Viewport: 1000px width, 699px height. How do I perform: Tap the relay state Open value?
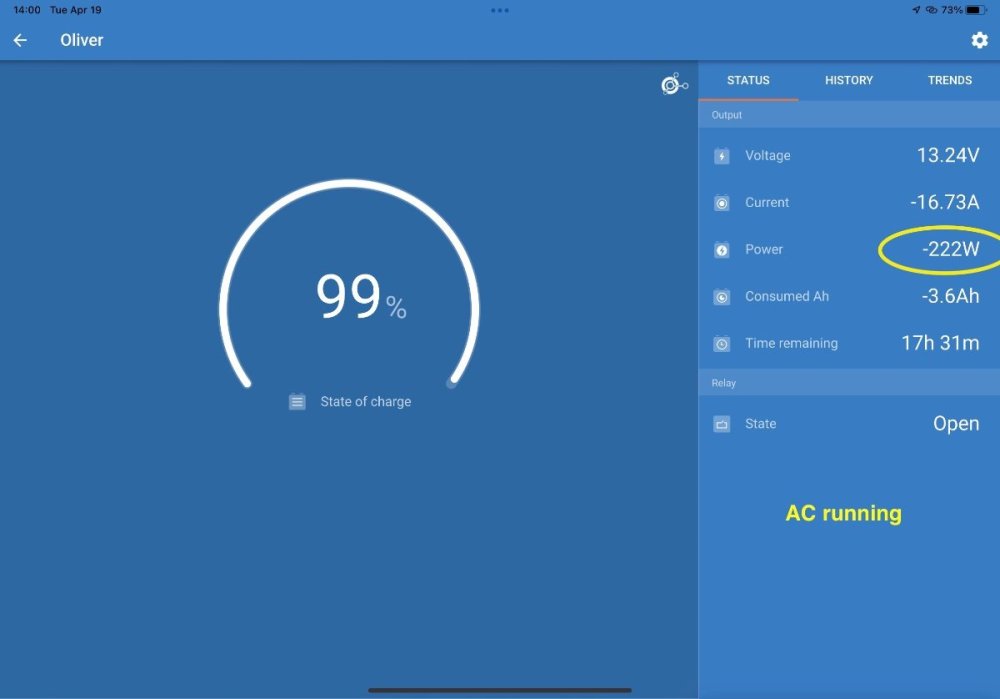tap(956, 424)
